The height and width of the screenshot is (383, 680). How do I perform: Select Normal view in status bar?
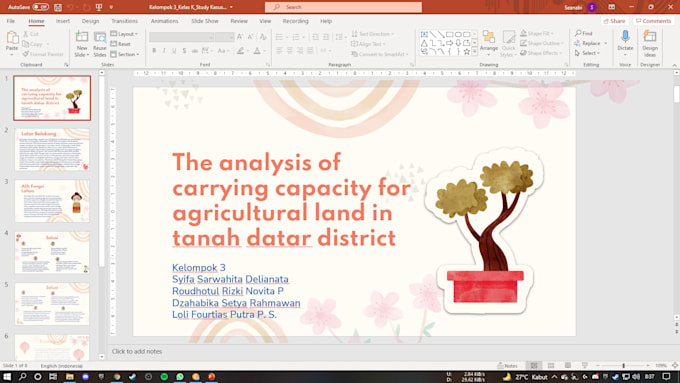pos(534,366)
